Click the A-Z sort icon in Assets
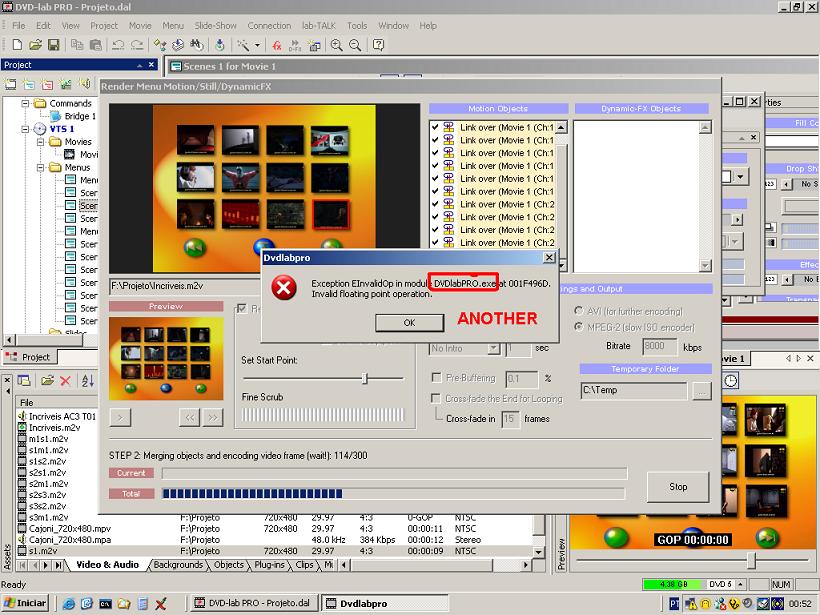 point(87,381)
